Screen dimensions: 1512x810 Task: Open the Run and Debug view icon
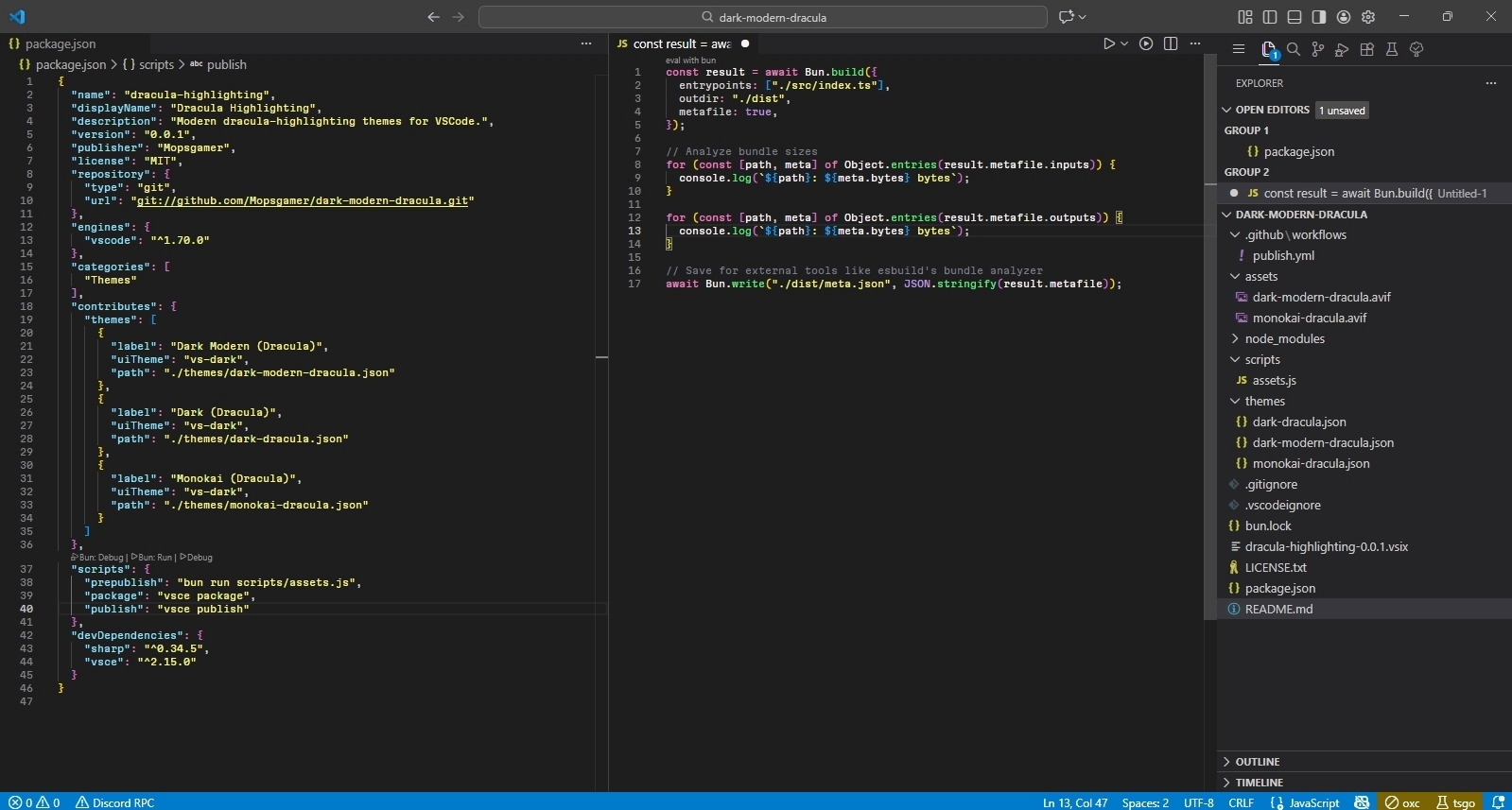point(1342,49)
